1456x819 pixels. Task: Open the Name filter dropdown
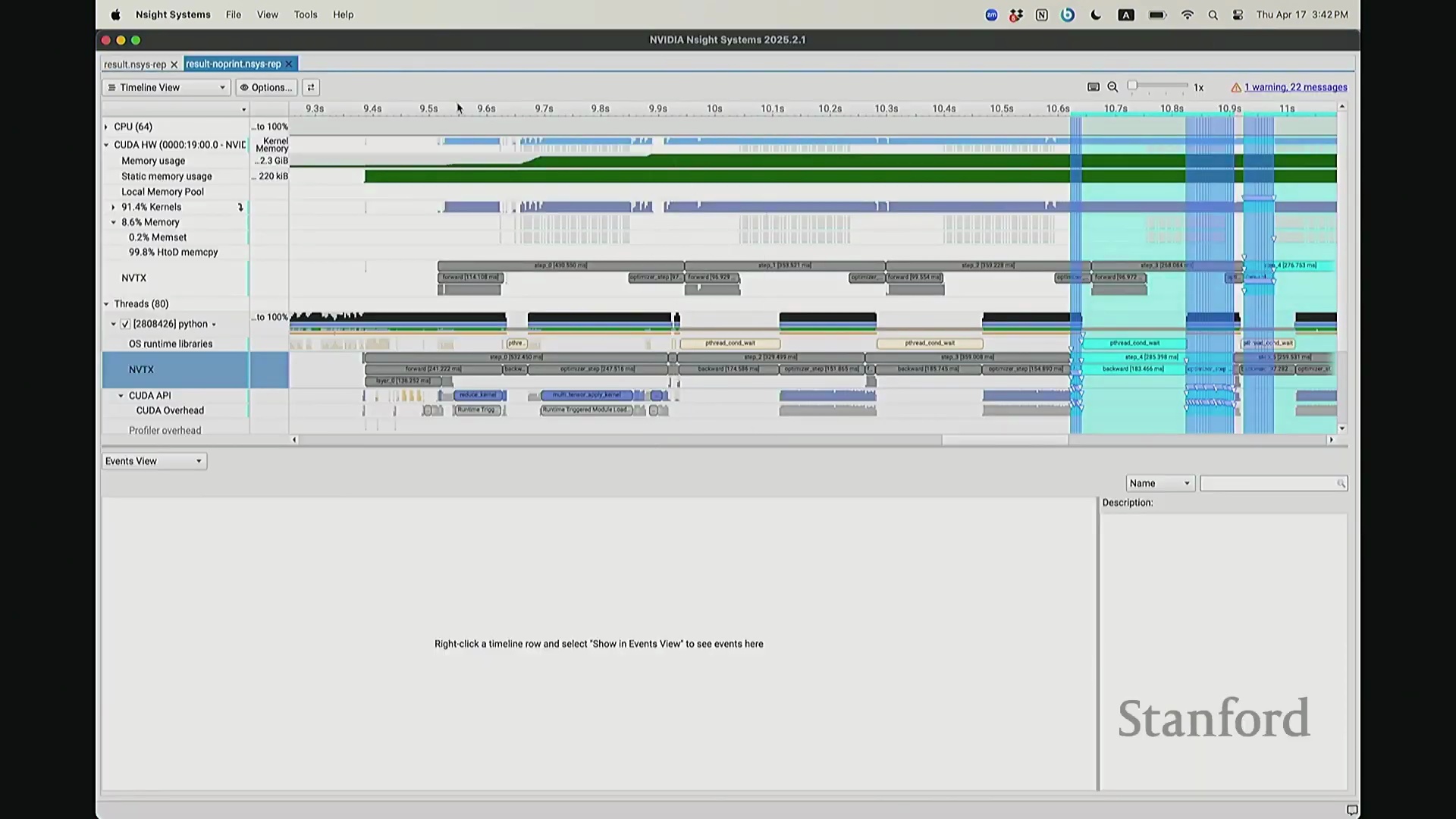tap(1159, 483)
